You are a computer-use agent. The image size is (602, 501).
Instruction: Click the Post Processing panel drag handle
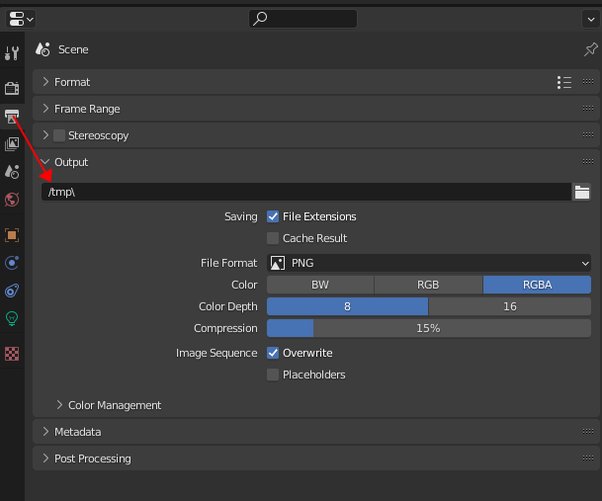(588, 458)
